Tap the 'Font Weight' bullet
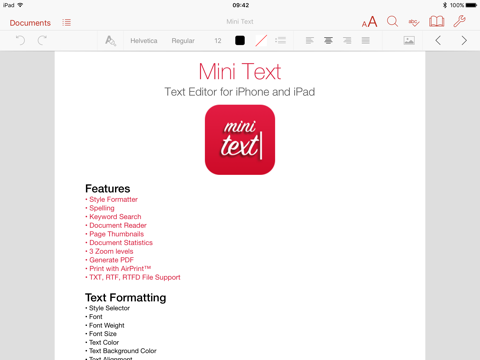This screenshot has width=480, height=360. 105,325
